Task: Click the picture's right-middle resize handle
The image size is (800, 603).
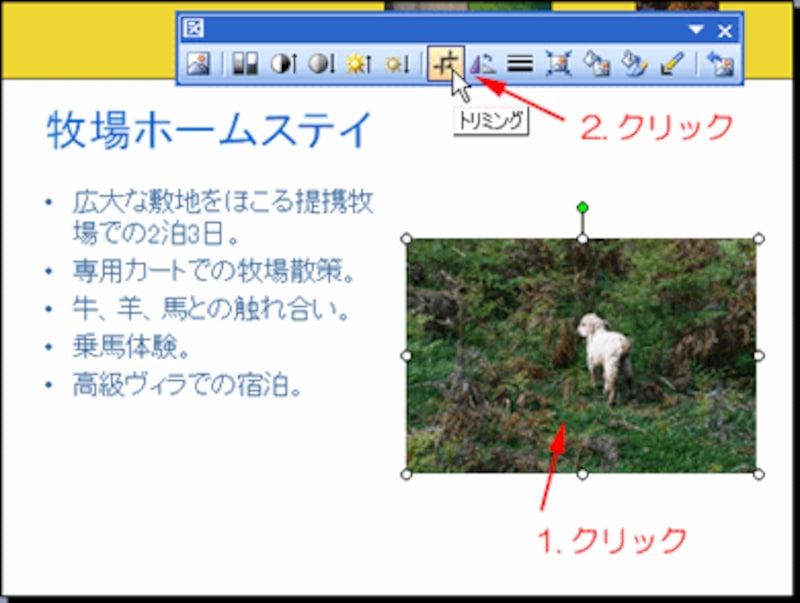Action: (x=759, y=356)
